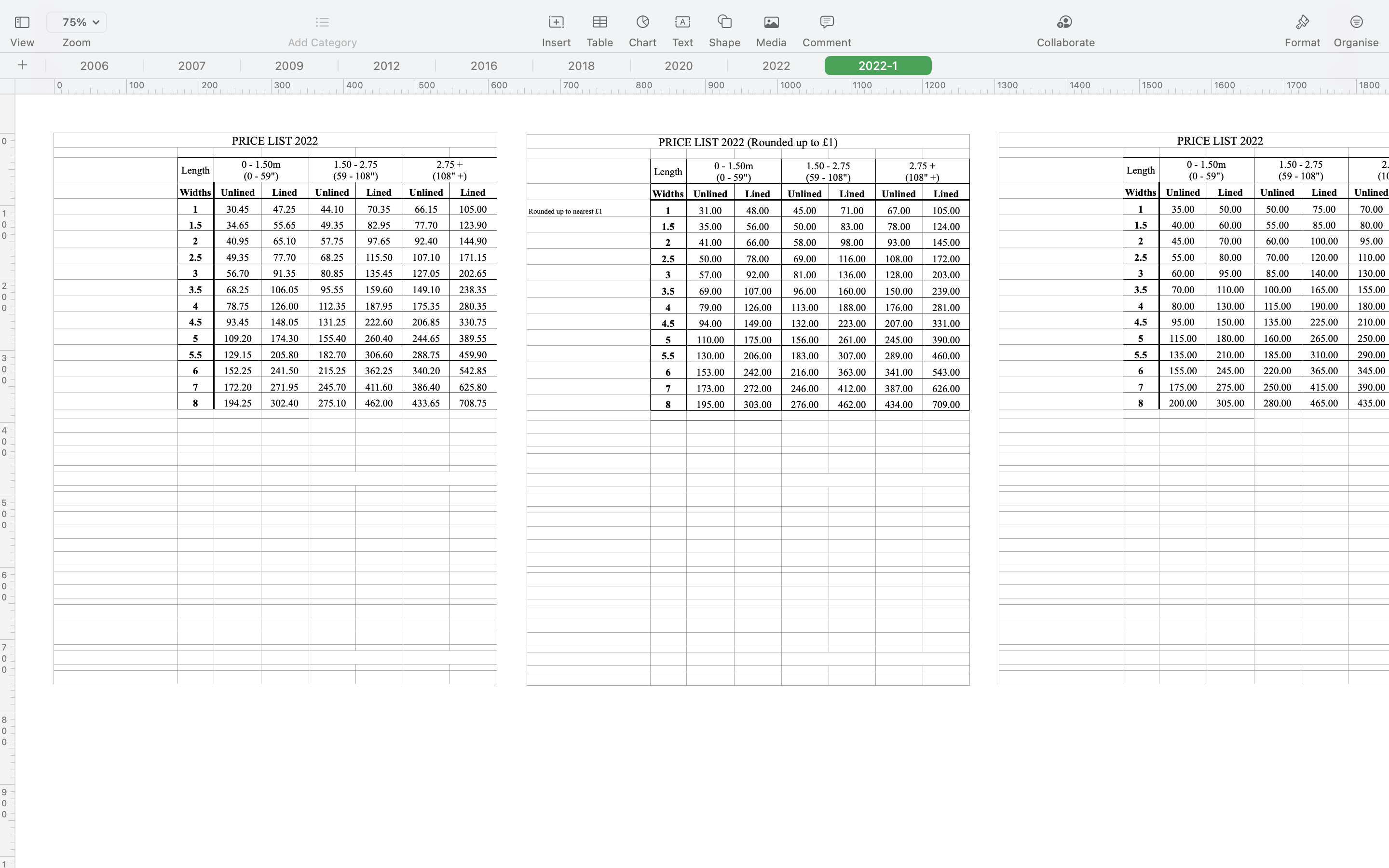Switch to the 2006 sheet tab
1389x868 pixels.
click(94, 66)
